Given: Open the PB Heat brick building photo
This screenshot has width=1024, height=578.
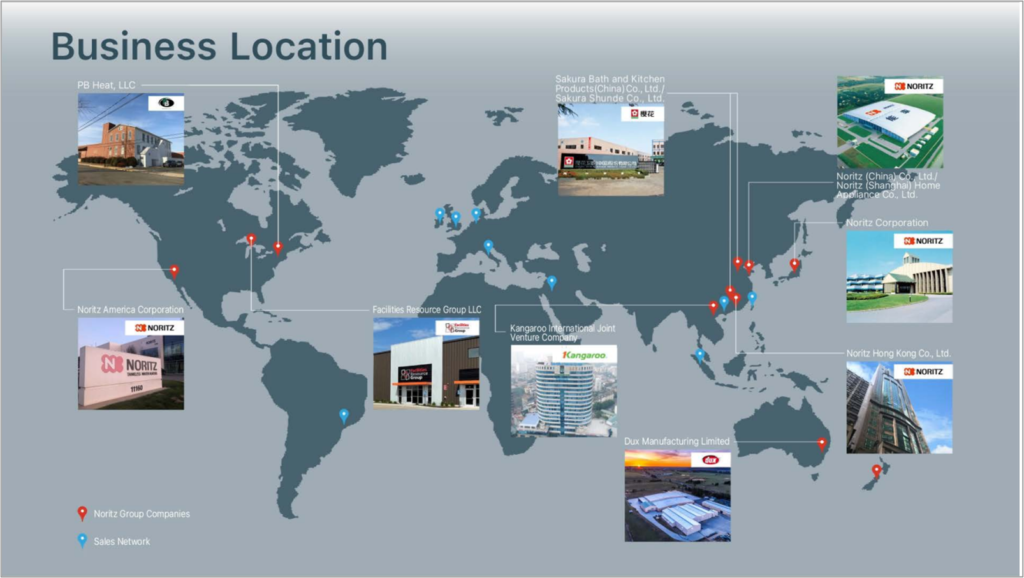Looking at the screenshot, I should tap(131, 139).
